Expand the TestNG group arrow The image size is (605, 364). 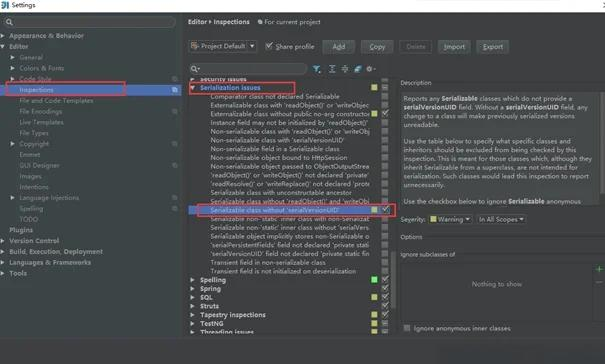click(193, 323)
